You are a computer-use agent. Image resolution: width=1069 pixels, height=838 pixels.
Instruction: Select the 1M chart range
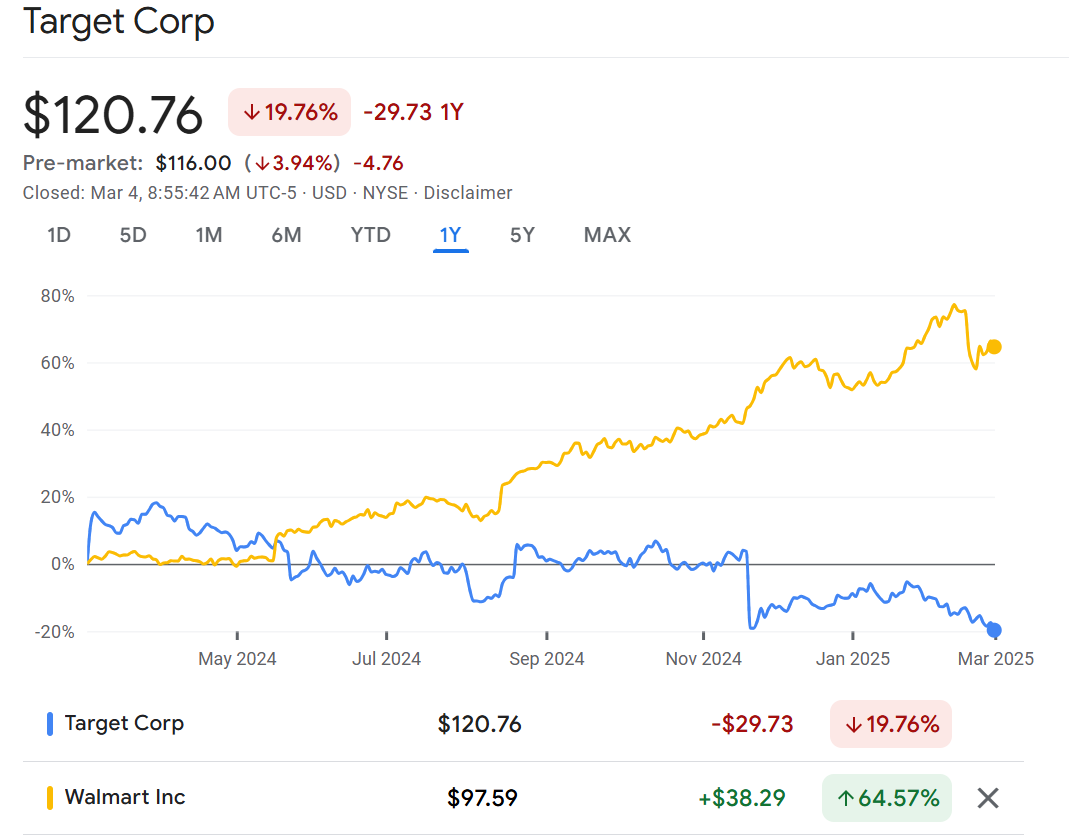coord(209,235)
